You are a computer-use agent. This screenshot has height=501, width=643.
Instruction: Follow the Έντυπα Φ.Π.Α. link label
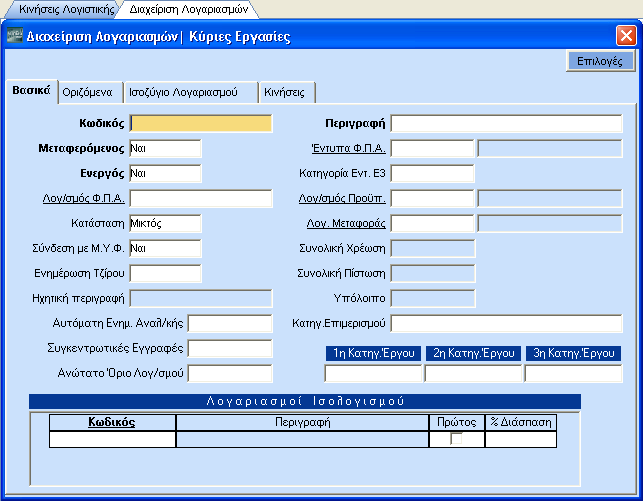[x=348, y=148]
